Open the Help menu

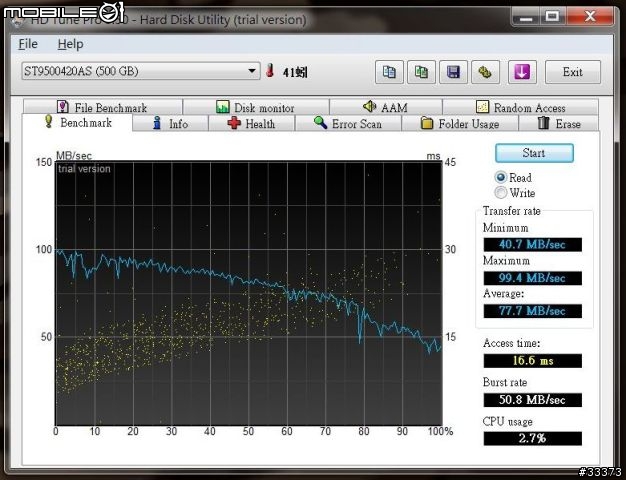(70, 44)
